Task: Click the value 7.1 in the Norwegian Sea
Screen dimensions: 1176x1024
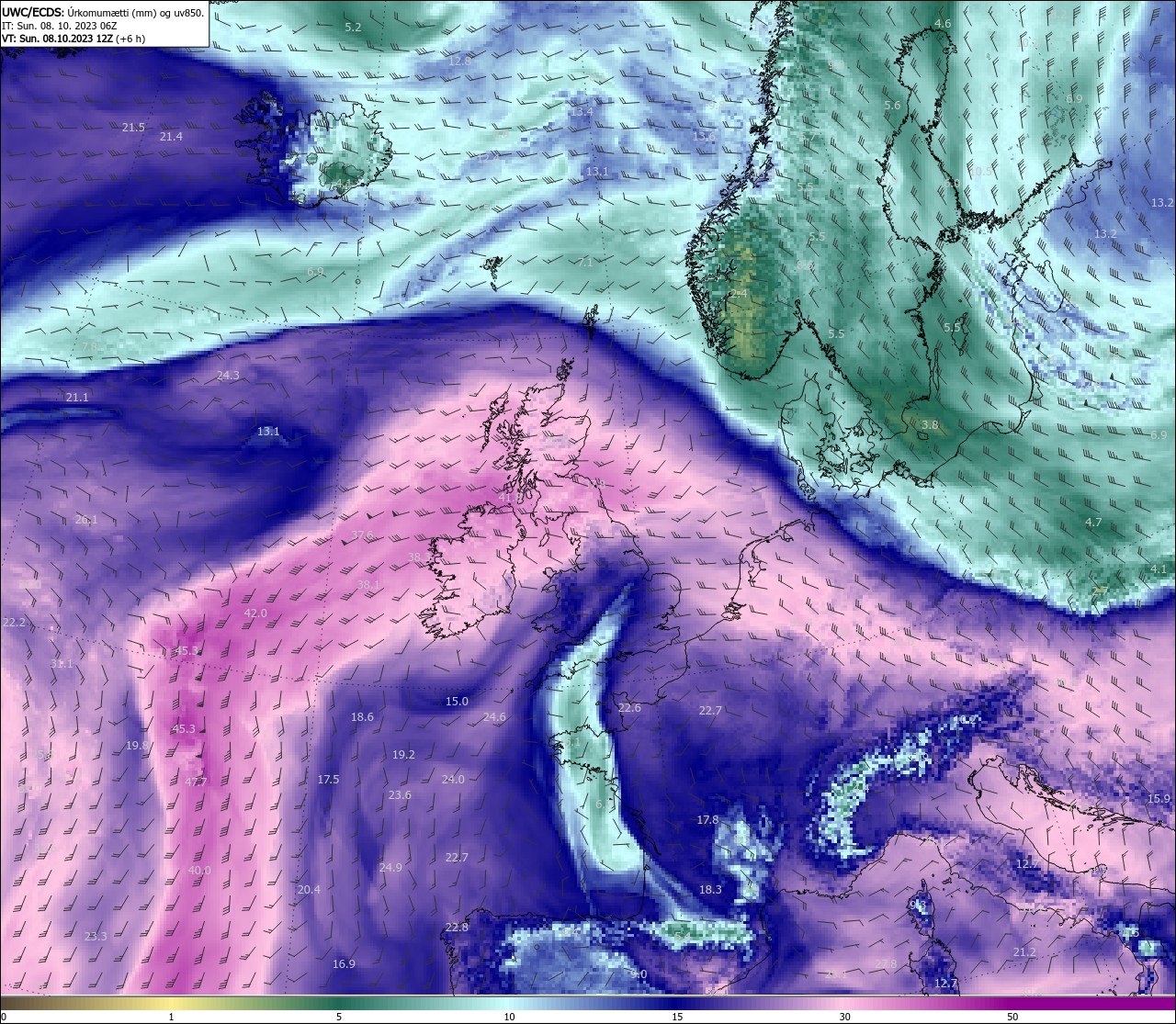Action: click(586, 262)
